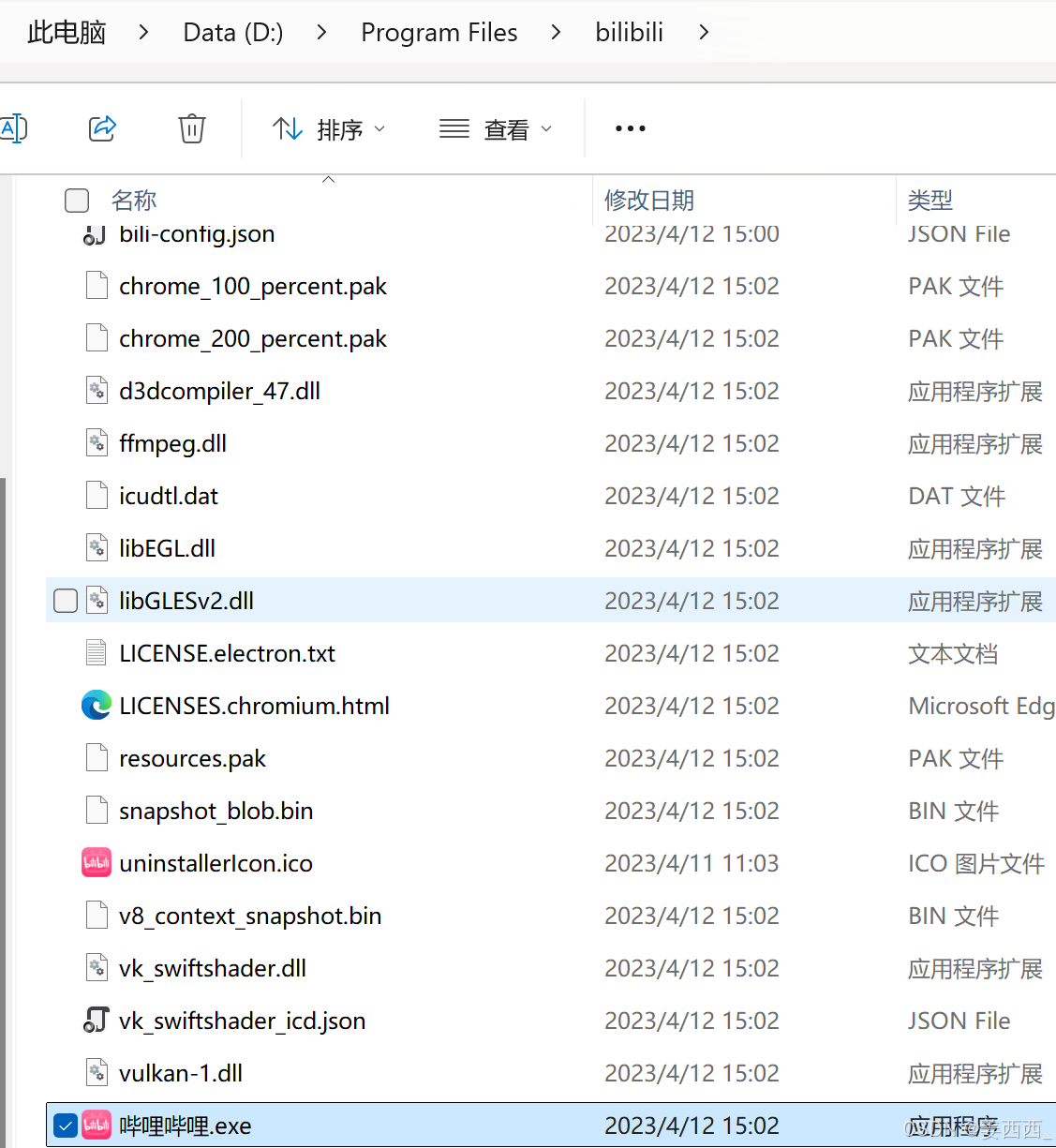This screenshot has height=1148, width=1056.
Task: Click the bilibili breadcrumb folder
Action: pyautogui.click(x=630, y=33)
